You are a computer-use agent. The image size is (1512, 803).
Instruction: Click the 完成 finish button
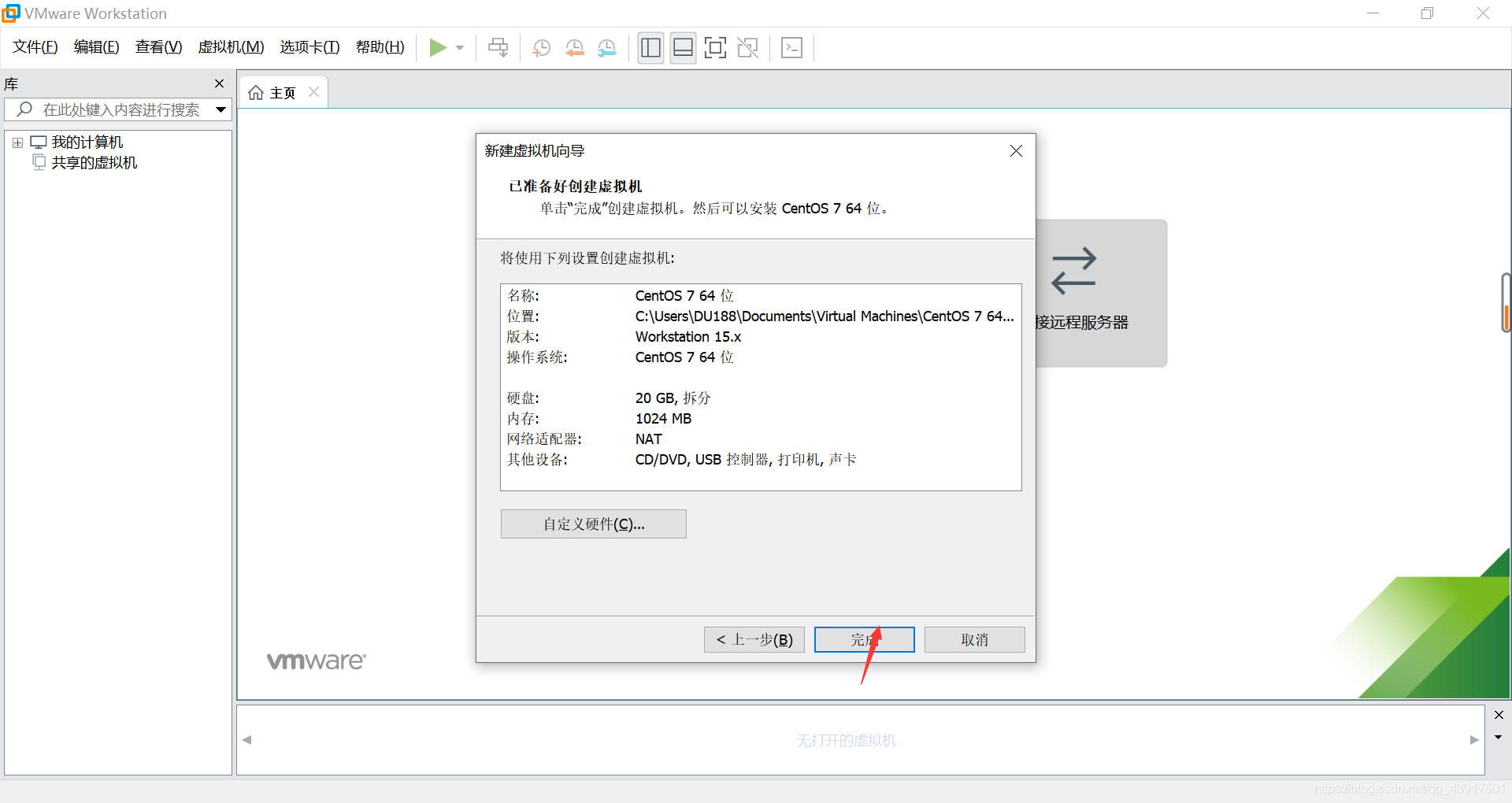pyautogui.click(x=864, y=640)
